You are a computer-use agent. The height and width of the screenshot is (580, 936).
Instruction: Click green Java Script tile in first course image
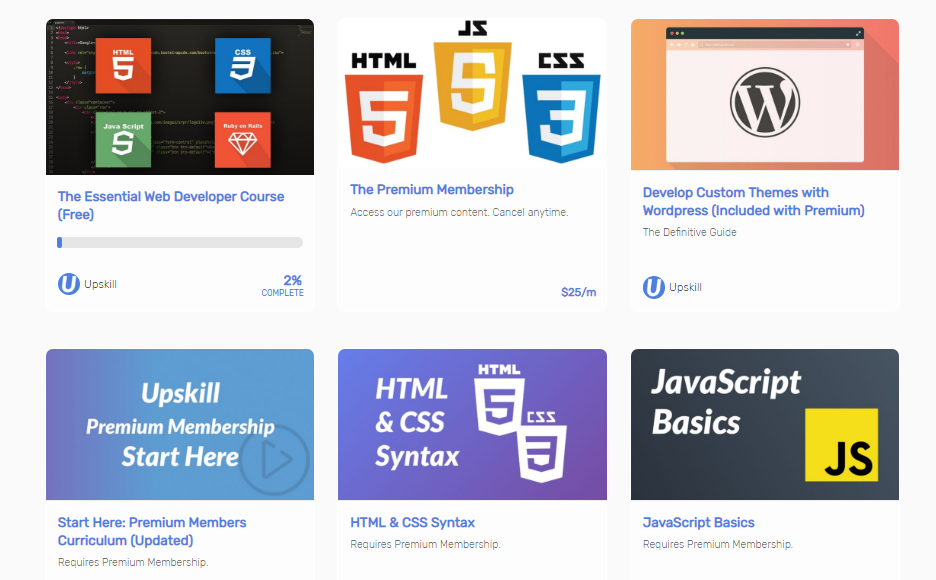tap(124, 140)
